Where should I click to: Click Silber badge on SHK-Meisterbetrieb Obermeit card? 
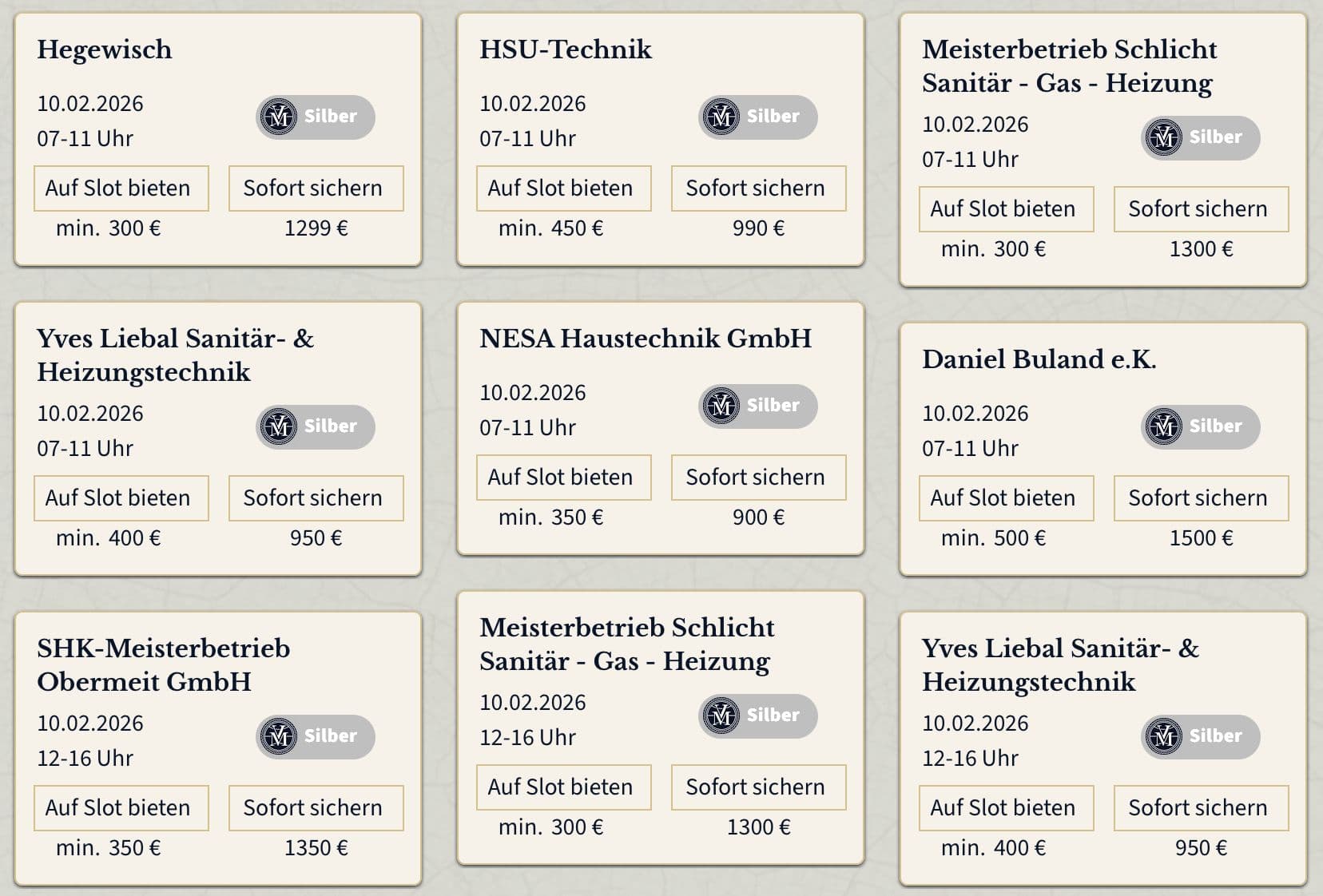tap(315, 737)
